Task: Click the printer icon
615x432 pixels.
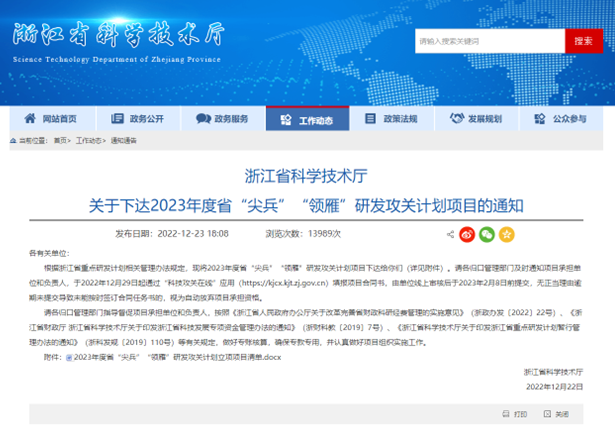Action: [x=506, y=414]
